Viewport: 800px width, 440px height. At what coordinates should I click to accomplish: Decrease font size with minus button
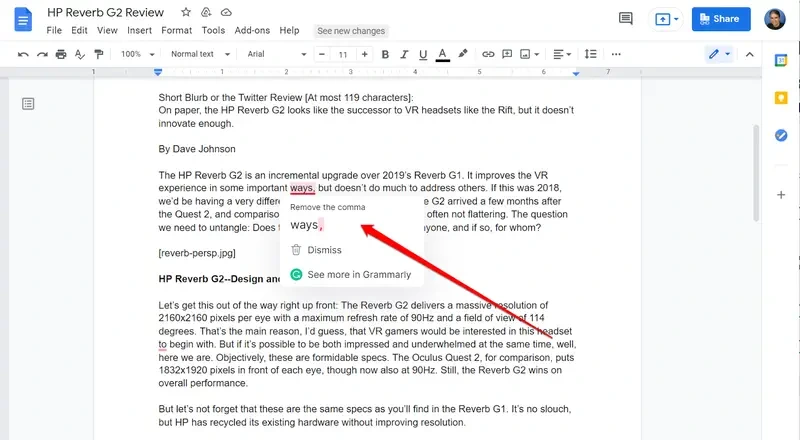coord(322,54)
